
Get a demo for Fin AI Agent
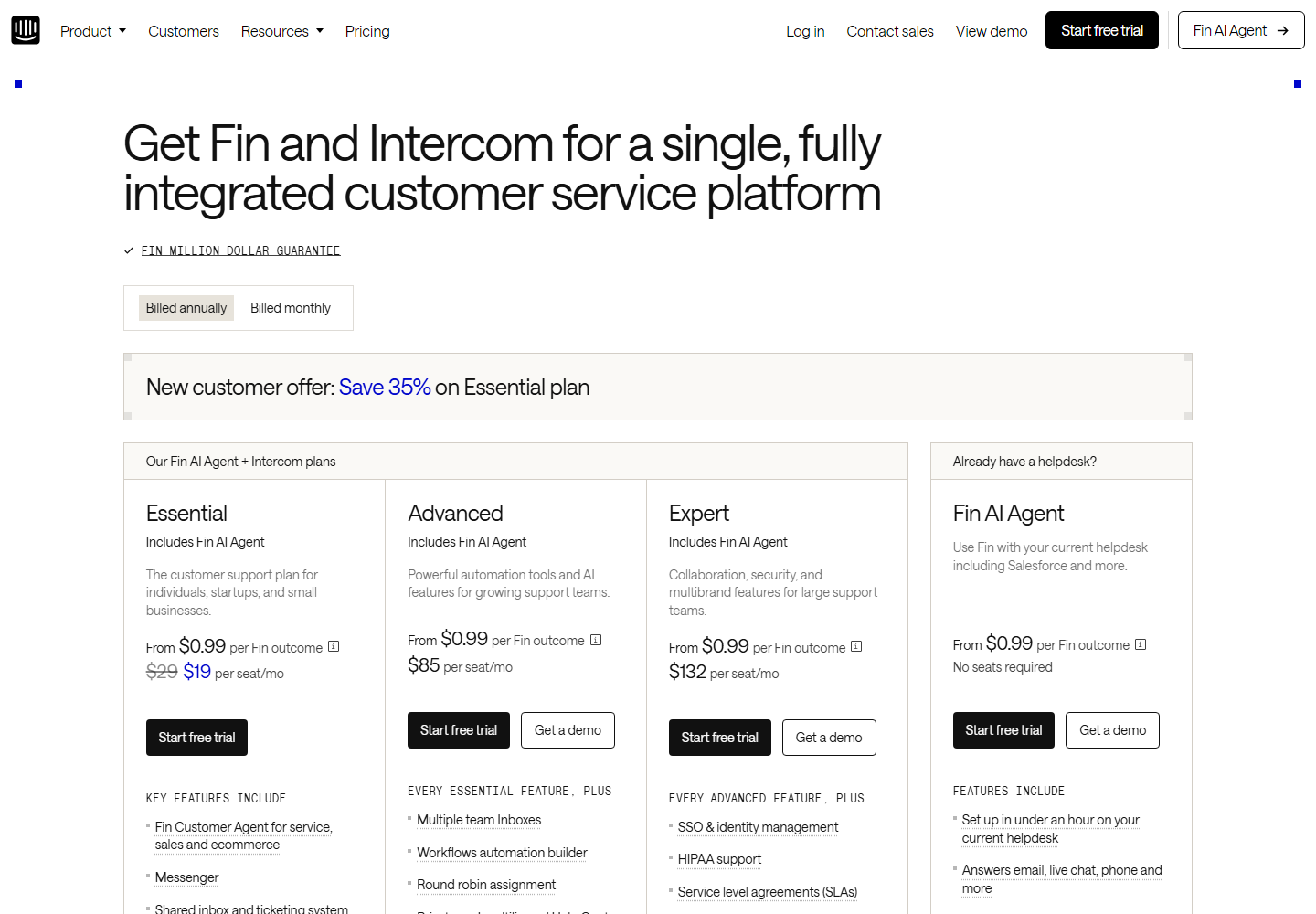[1112, 730]
